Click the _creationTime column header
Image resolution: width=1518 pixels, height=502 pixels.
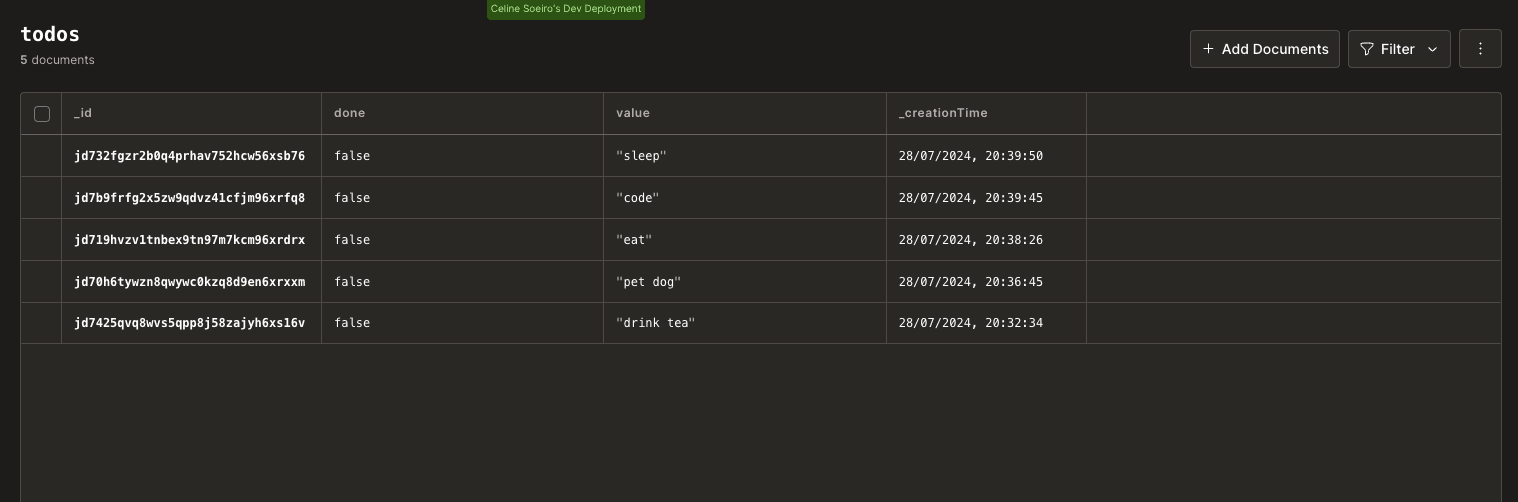point(943,113)
